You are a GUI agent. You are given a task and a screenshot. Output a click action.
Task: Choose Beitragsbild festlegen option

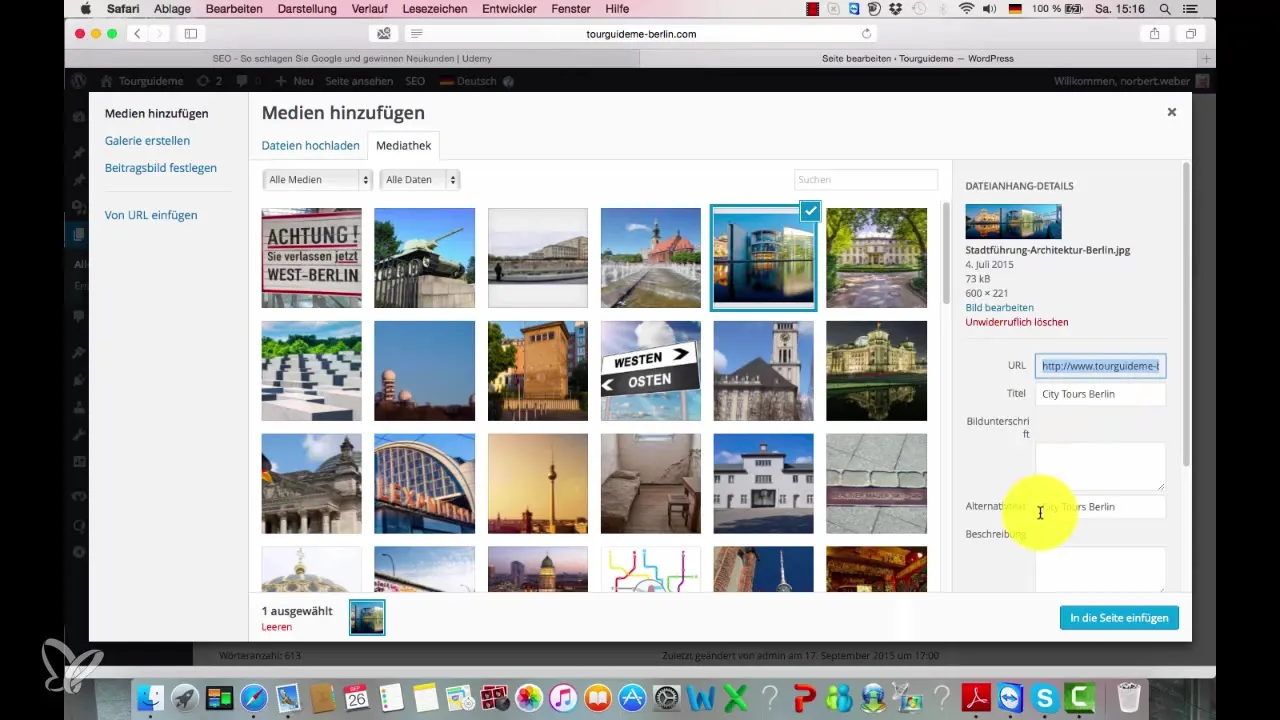[x=160, y=168]
